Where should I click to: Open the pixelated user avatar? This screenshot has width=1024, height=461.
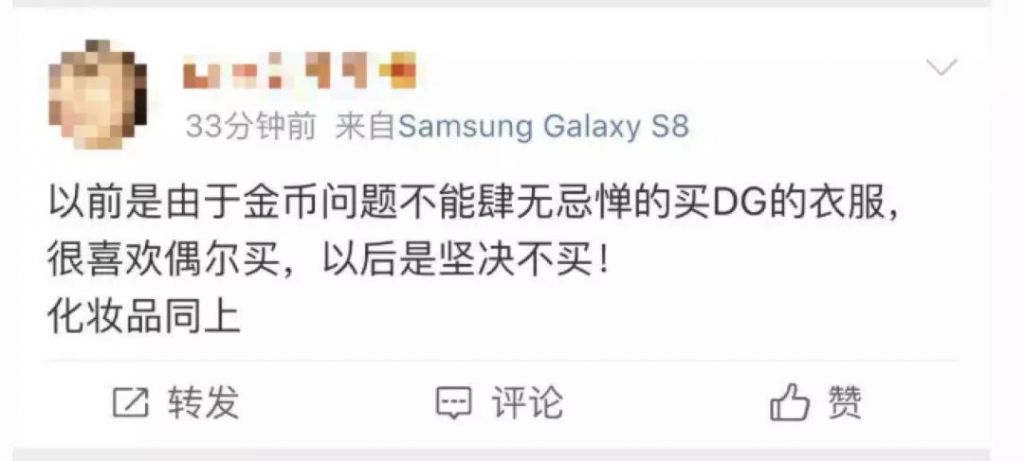click(98, 94)
